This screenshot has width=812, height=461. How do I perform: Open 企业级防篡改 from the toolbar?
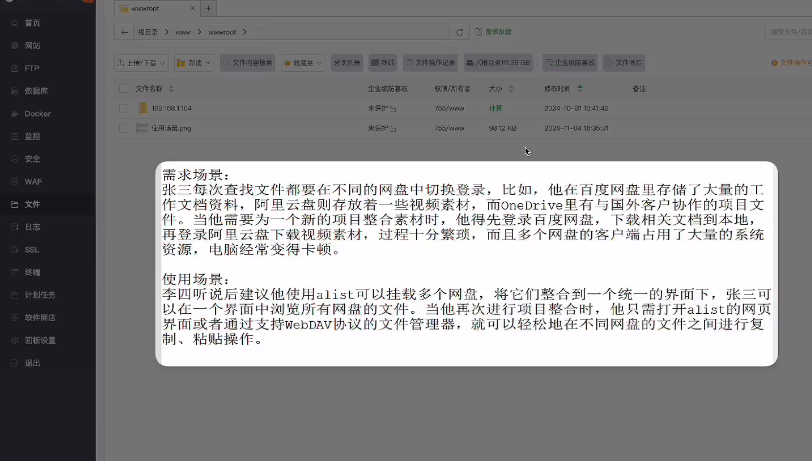[x=570, y=63]
